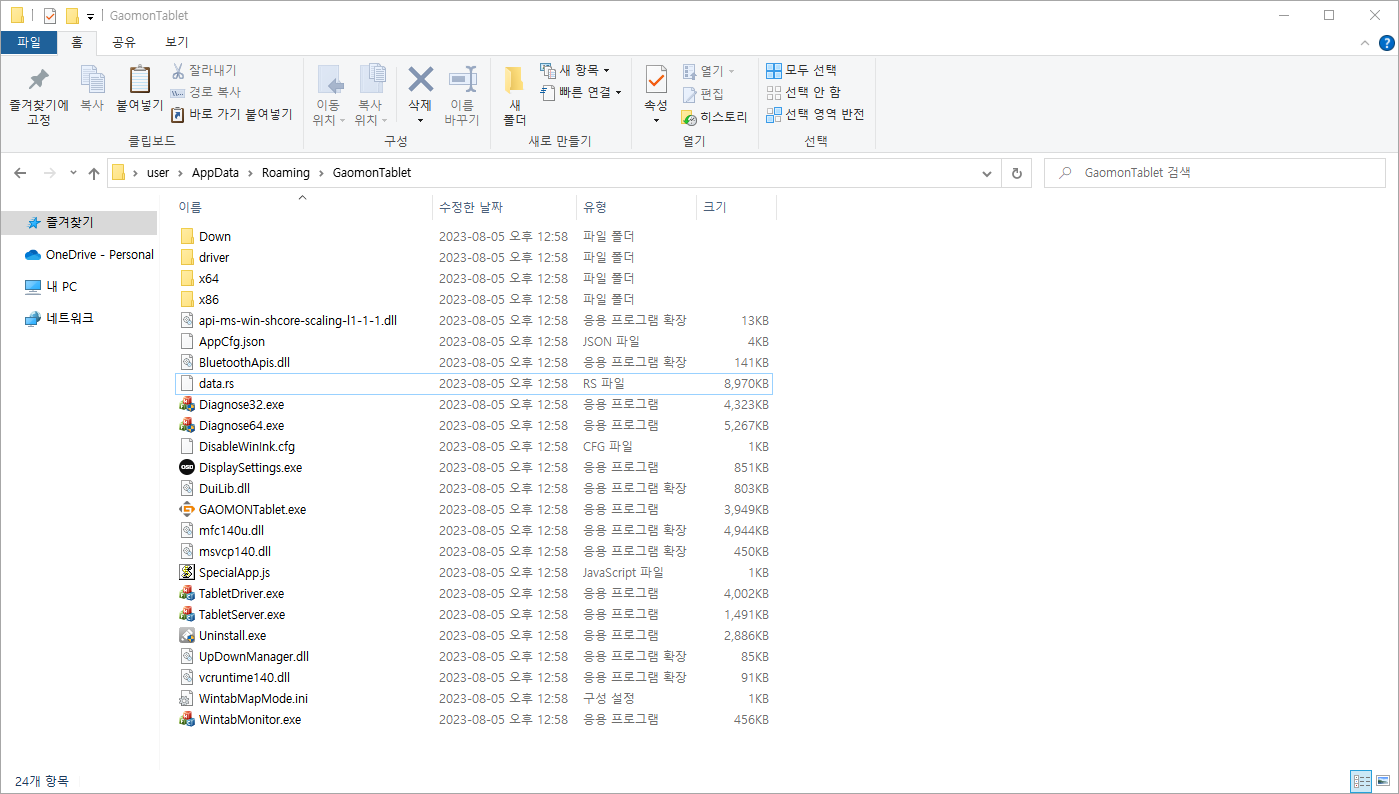
Task: Click the GaomonTablet search (검색) box
Action: point(1217,173)
